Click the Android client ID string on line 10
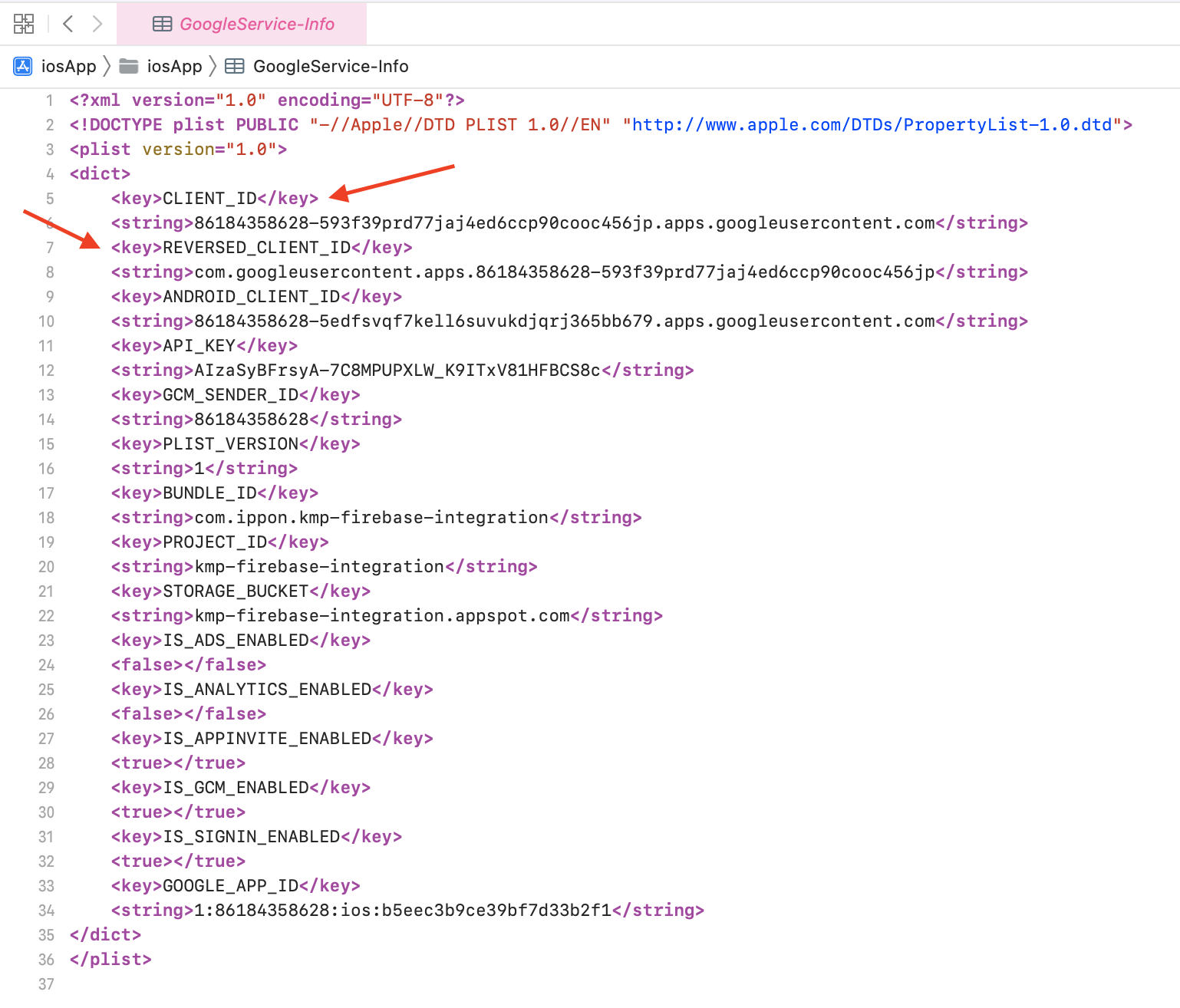This screenshot has width=1180, height=1008. [x=565, y=321]
